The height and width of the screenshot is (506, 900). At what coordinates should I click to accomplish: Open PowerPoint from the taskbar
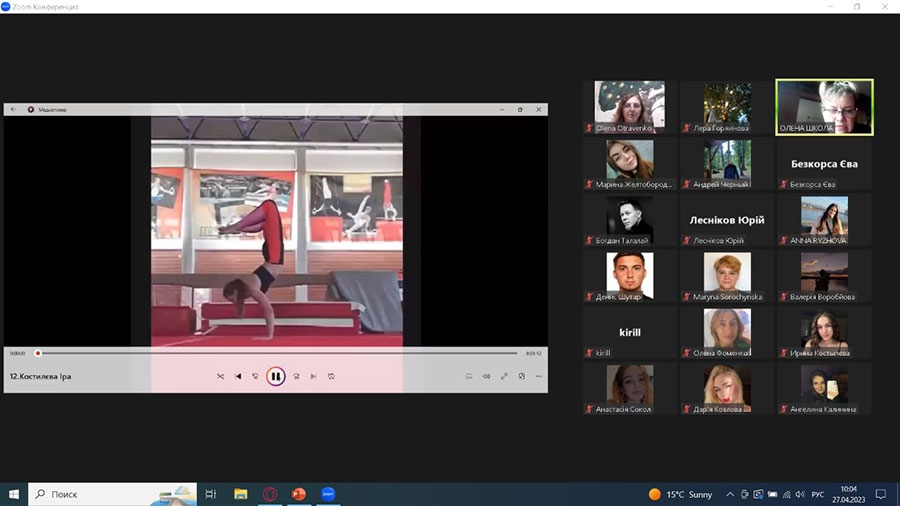298,494
